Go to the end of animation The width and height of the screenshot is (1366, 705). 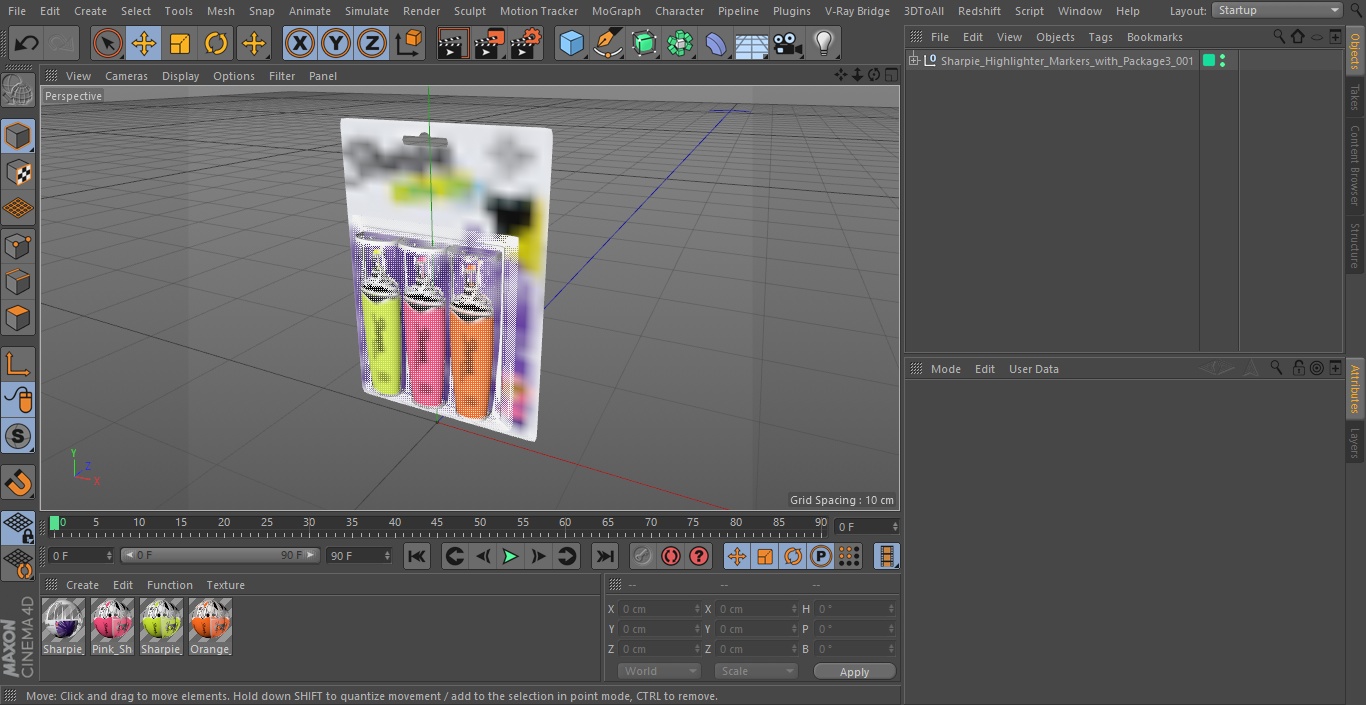(604, 556)
